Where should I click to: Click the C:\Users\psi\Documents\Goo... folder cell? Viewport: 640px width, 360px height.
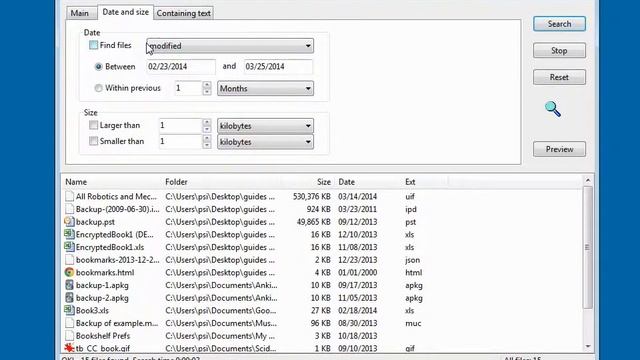(221, 311)
